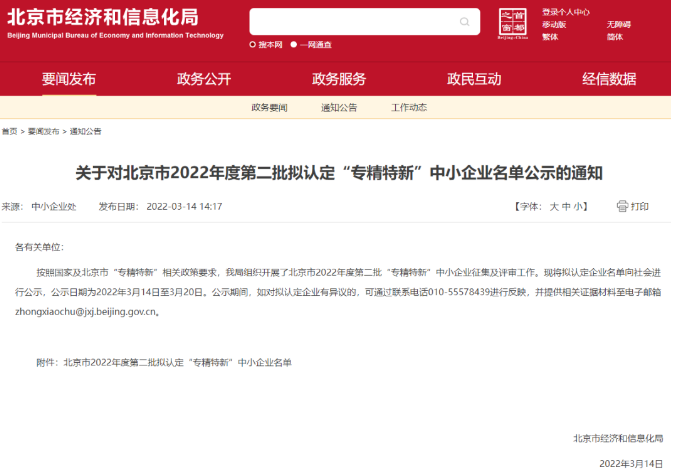Click the 首页 breadcrumb link
This screenshot has width=679, height=471.
pyautogui.click(x=10, y=132)
